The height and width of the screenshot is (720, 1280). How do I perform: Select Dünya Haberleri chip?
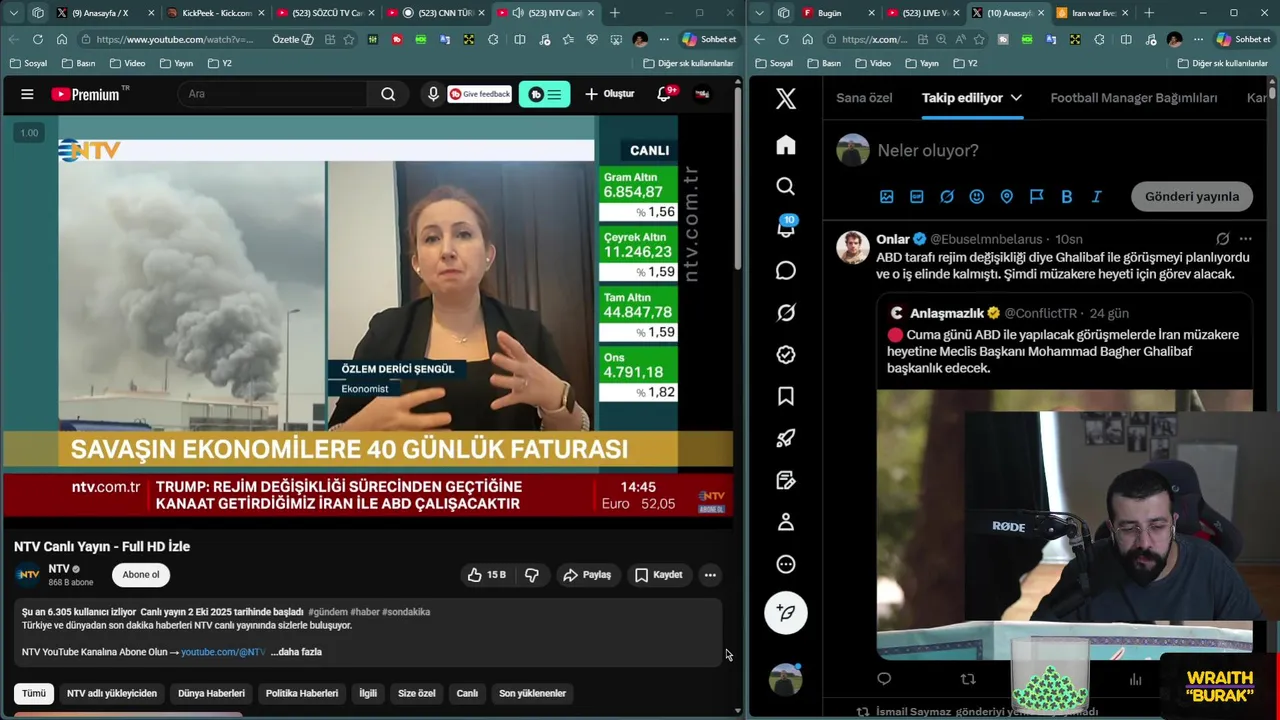tap(211, 693)
